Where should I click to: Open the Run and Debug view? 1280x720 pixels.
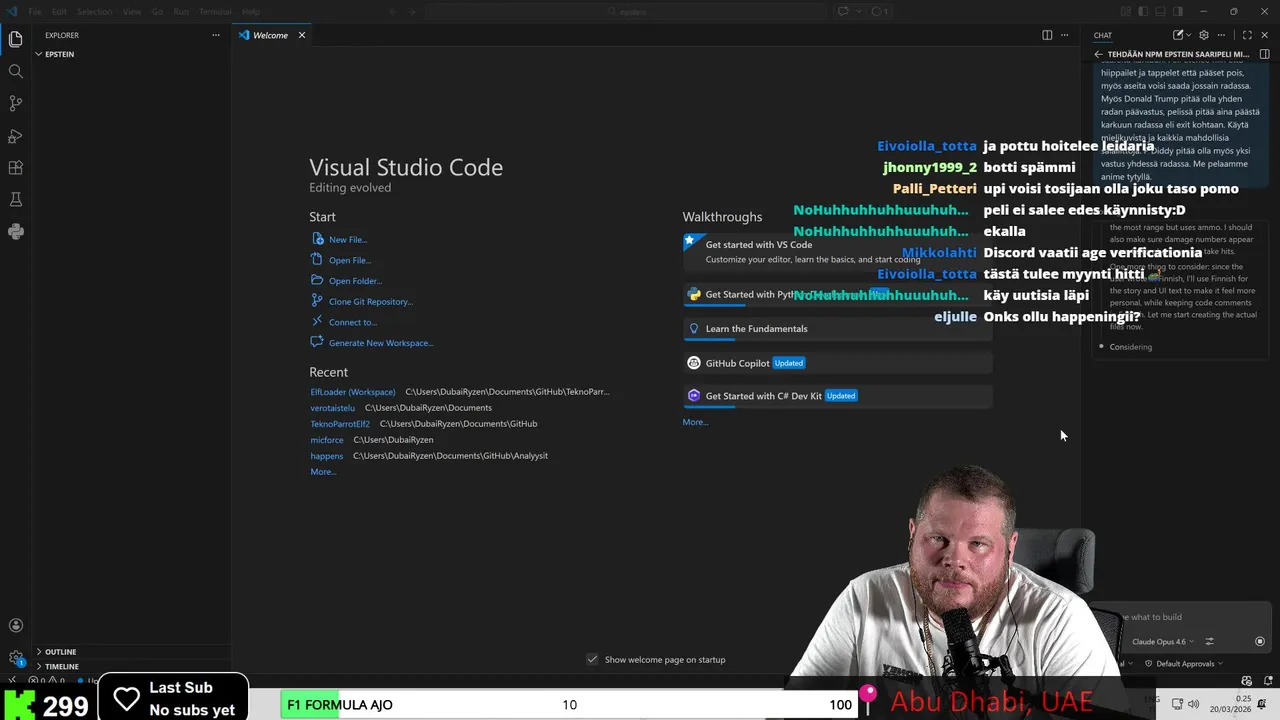(16, 135)
